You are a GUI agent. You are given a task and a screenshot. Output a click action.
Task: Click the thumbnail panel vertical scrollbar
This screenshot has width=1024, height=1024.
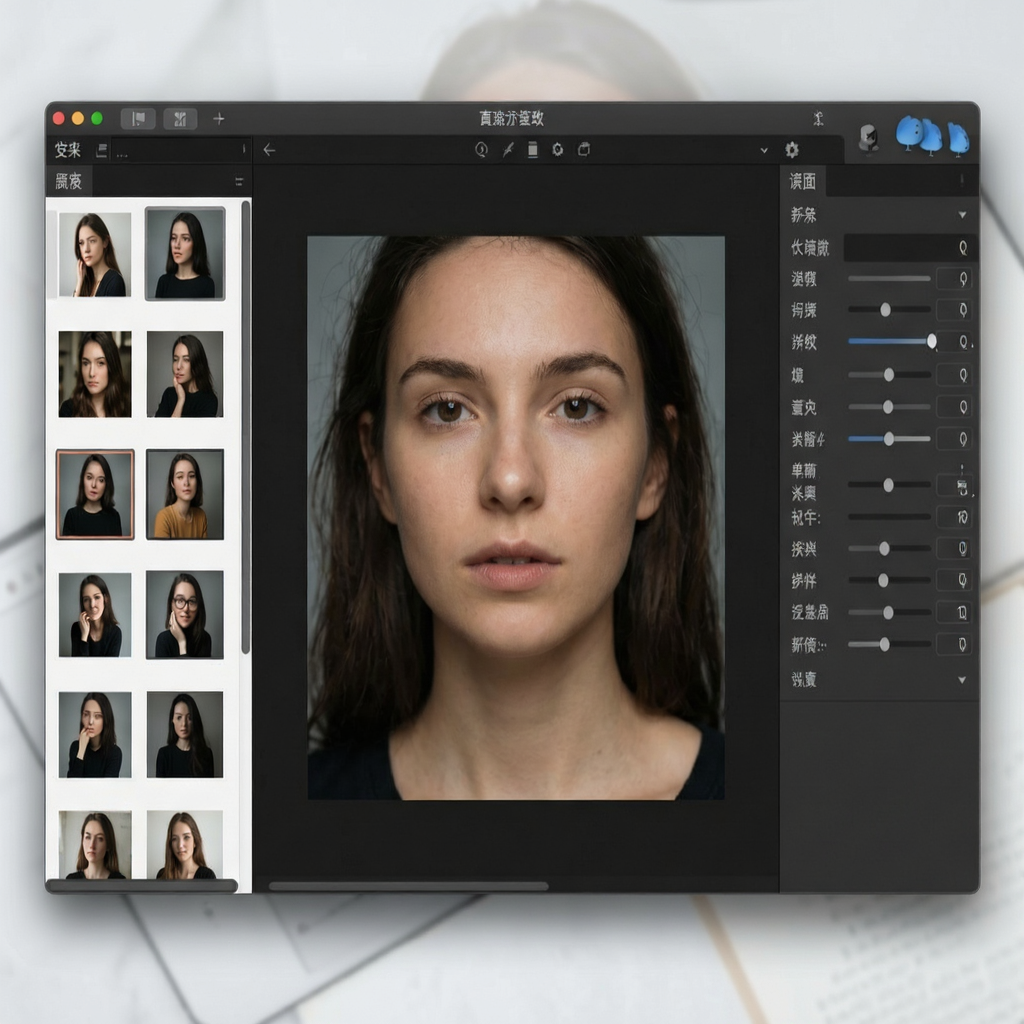point(246,427)
